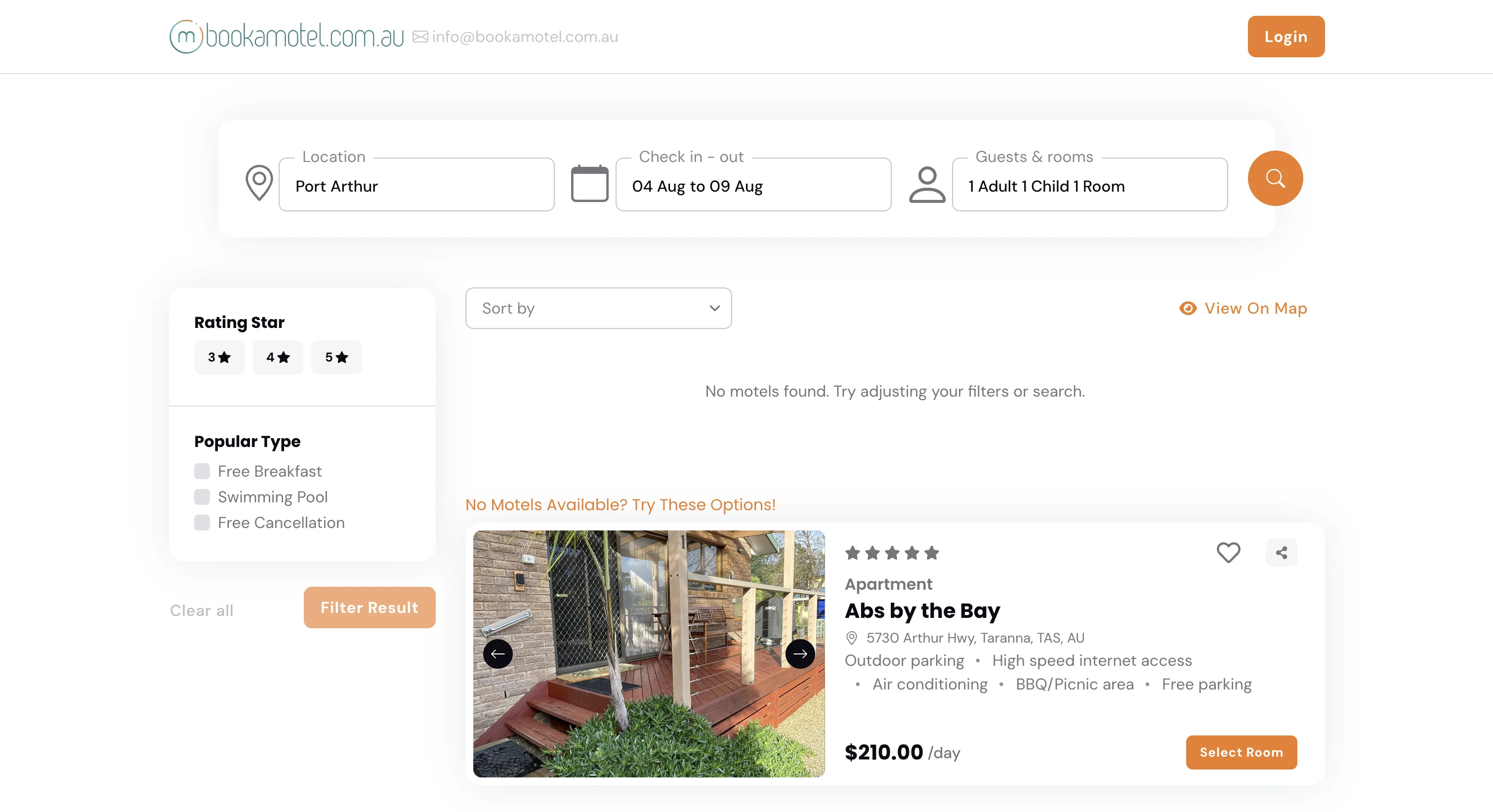Click the heart favorite icon
The height and width of the screenshot is (812, 1493).
1228,552
